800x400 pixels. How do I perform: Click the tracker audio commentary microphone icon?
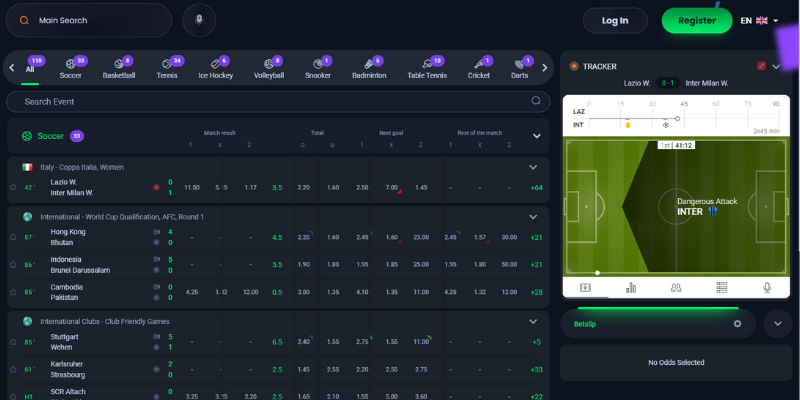[x=767, y=287]
